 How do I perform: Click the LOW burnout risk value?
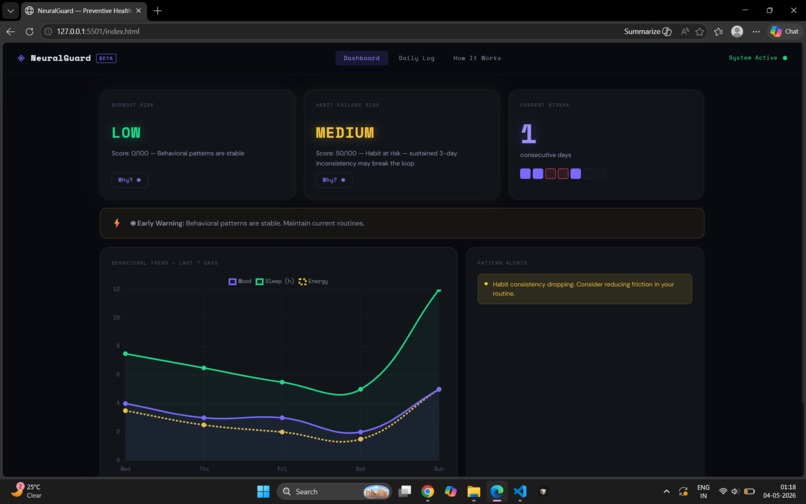126,133
